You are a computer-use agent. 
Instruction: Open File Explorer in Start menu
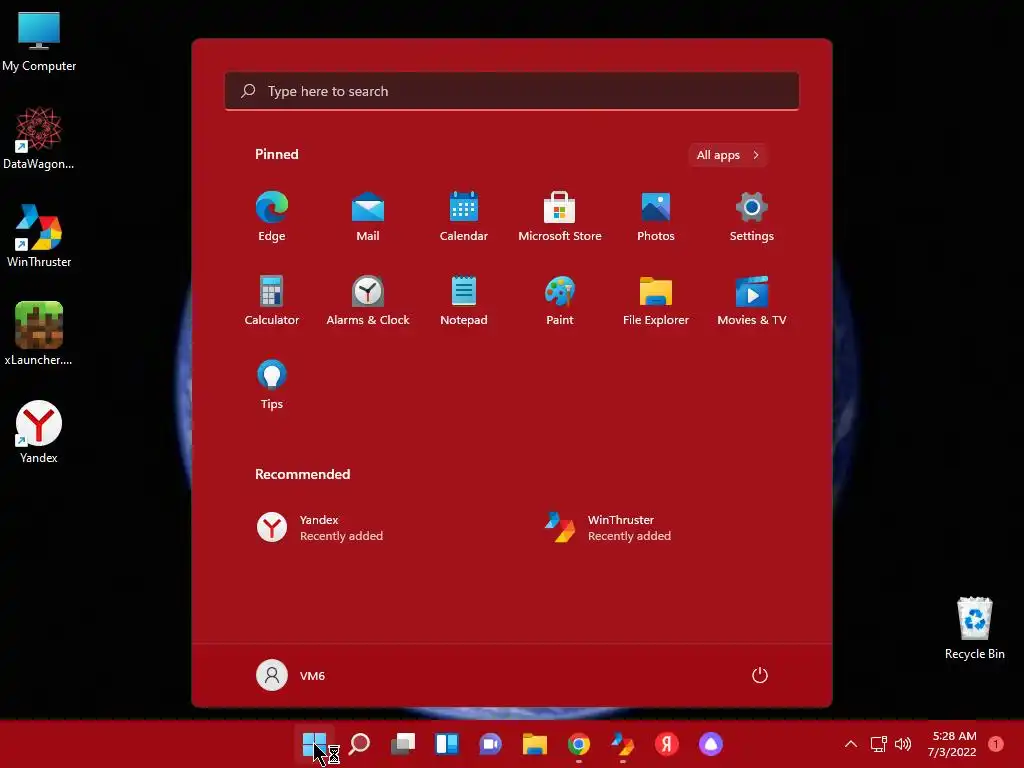pos(656,300)
